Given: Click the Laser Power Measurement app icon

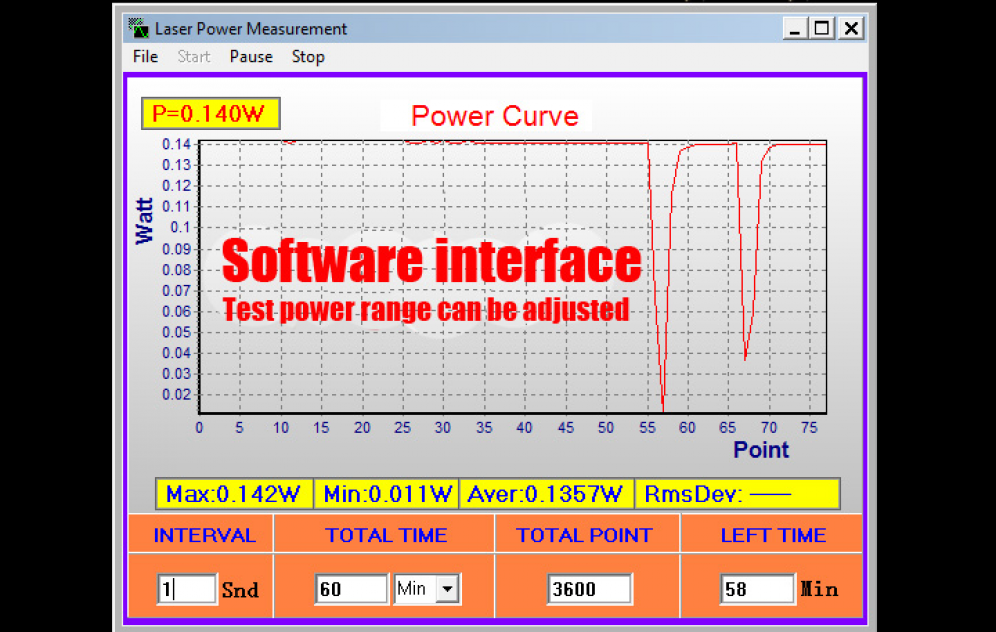Looking at the screenshot, I should (x=138, y=29).
